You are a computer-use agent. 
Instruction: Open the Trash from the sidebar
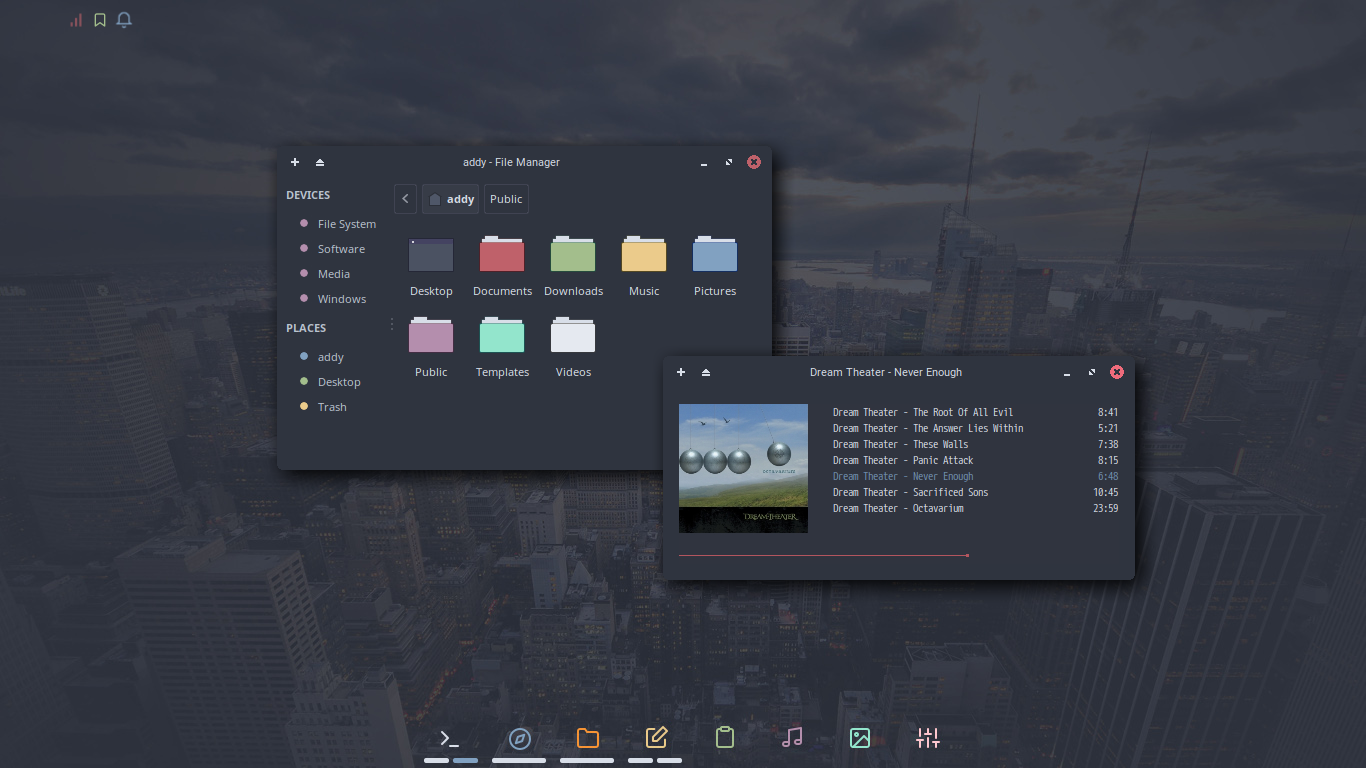coord(331,406)
